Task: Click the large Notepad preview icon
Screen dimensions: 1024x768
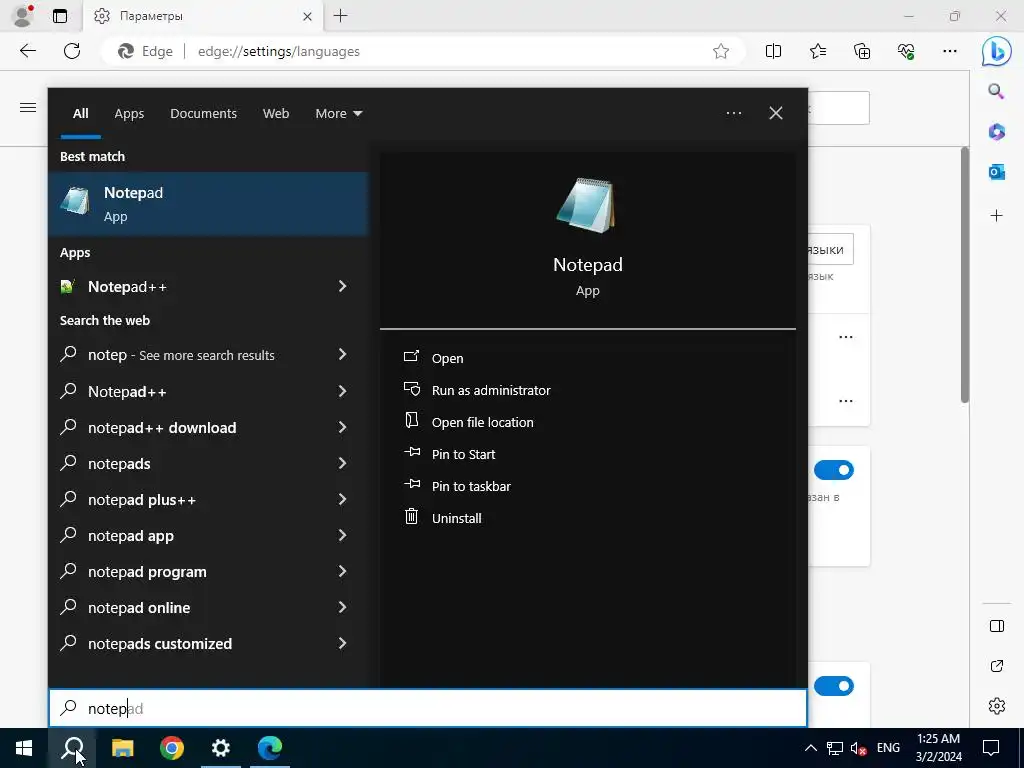Action: click(586, 206)
